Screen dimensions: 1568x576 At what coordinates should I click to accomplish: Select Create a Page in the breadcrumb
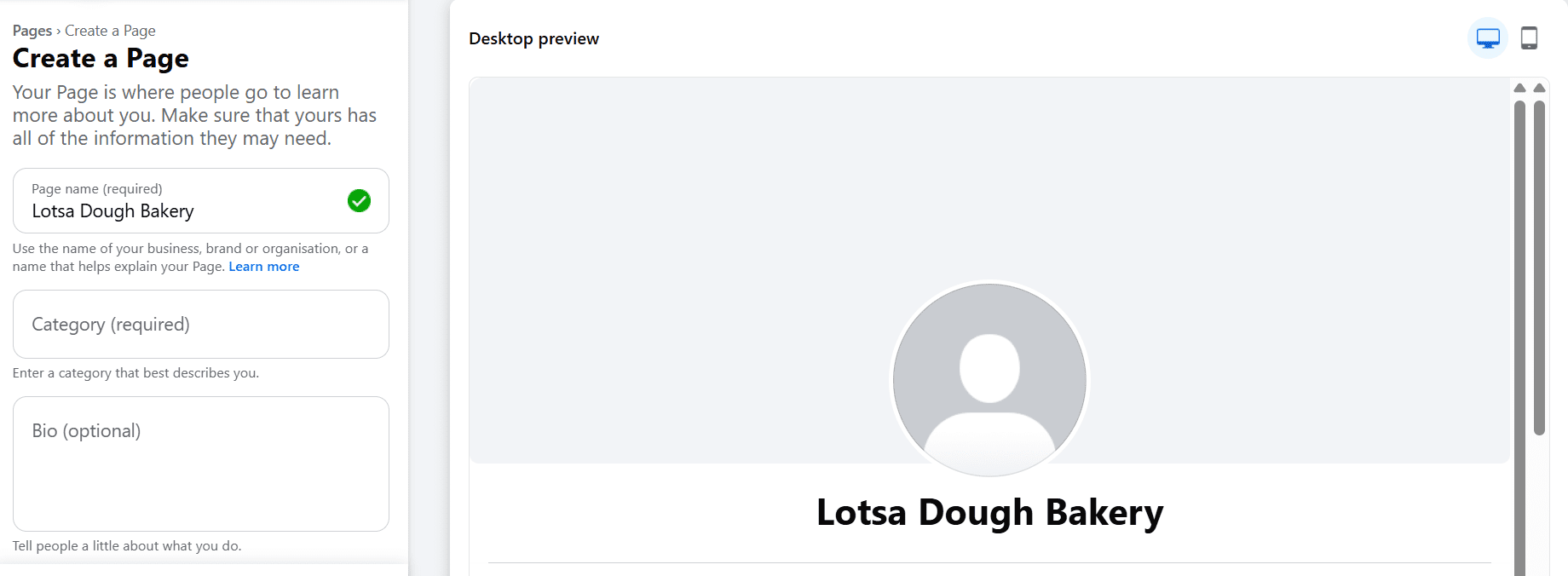[110, 30]
